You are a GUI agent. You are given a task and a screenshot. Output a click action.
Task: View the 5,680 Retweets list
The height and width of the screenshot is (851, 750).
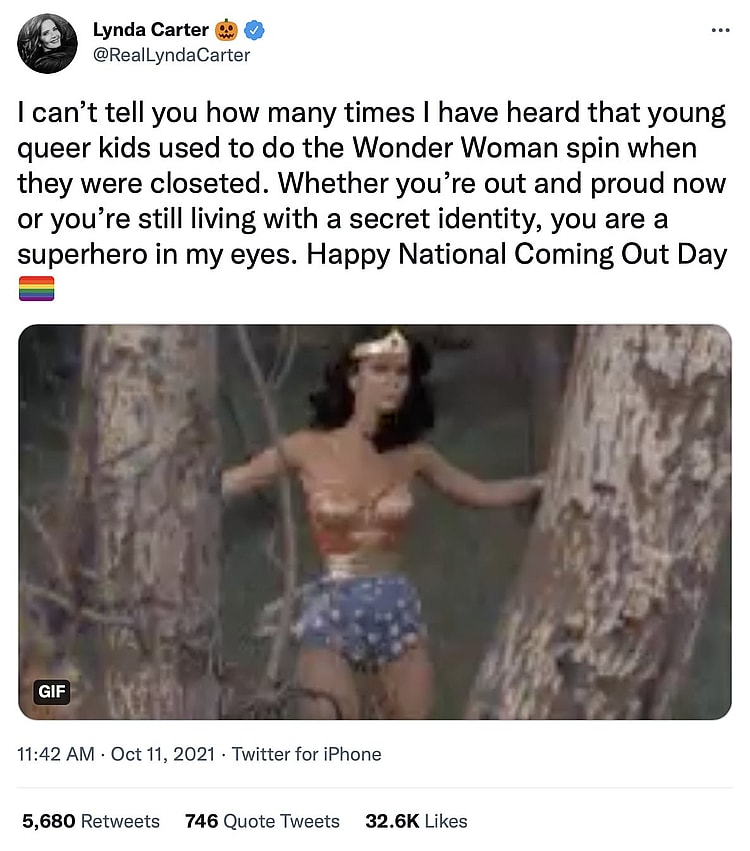tap(91, 821)
